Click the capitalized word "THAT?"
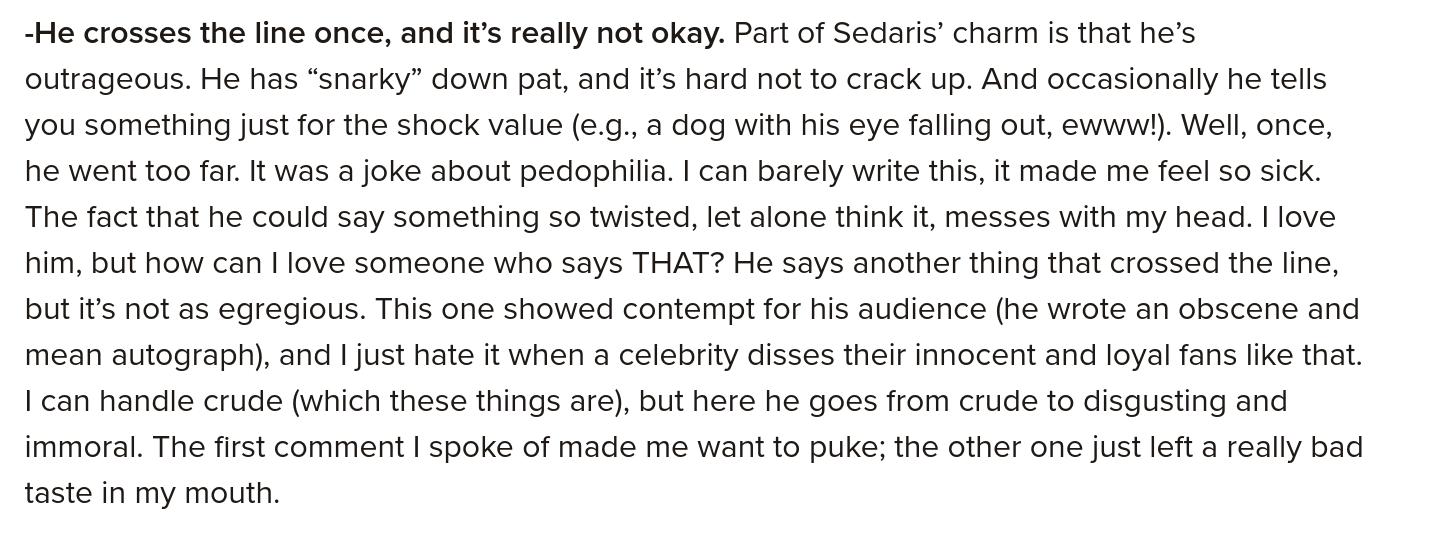The image size is (1432, 552). tap(678, 263)
